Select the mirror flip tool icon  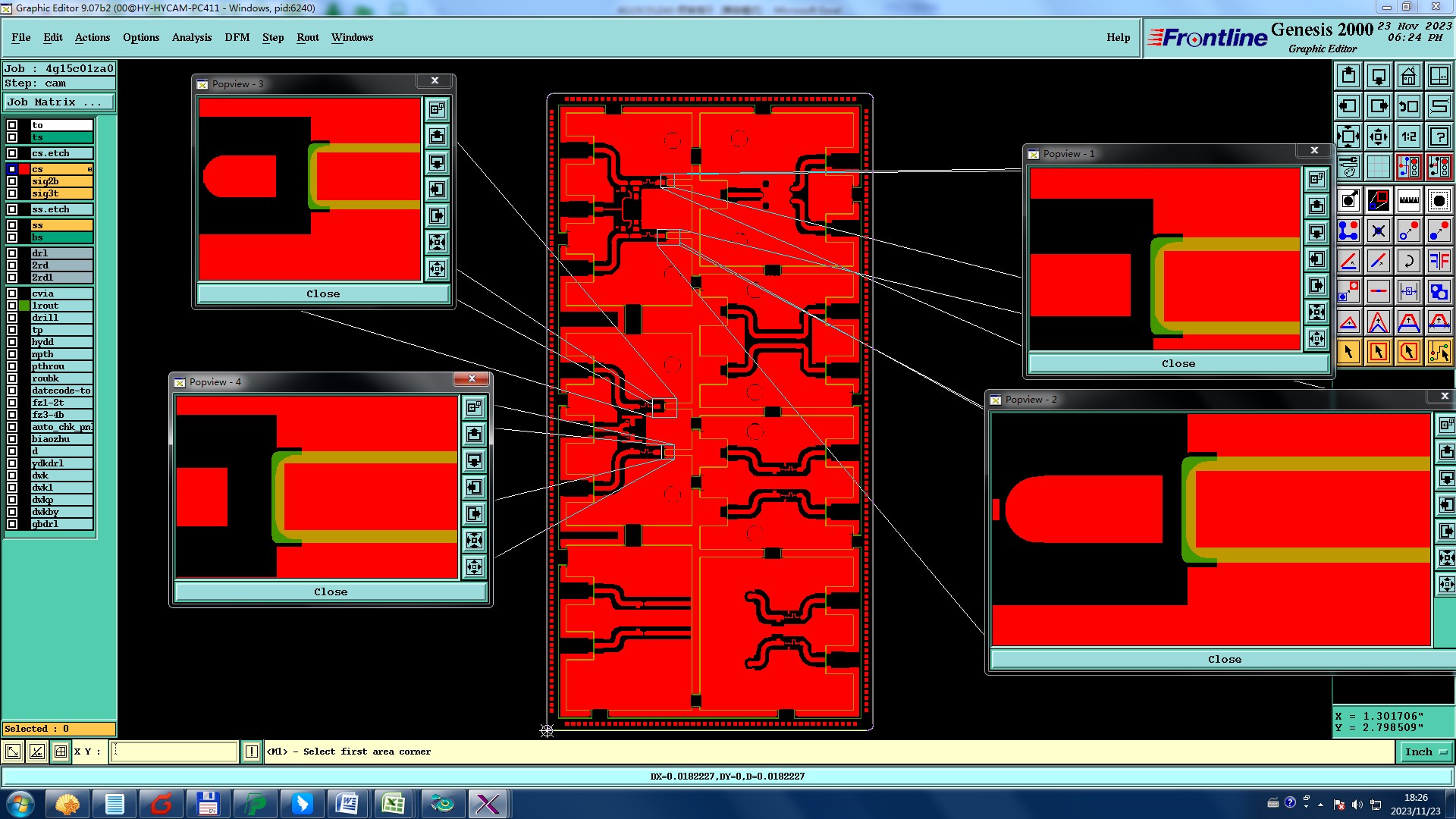point(1439,261)
